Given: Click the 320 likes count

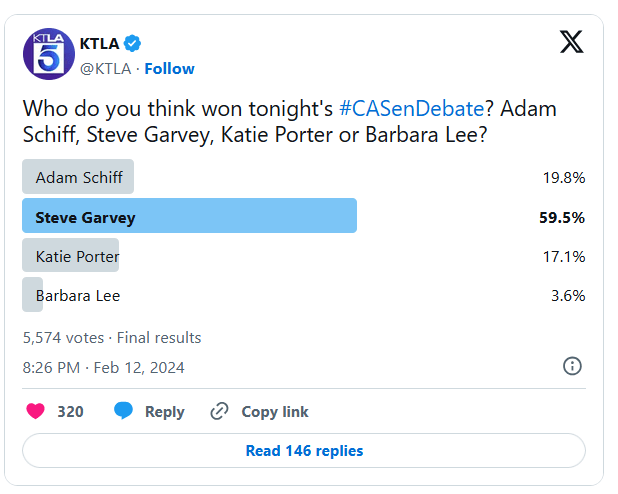Looking at the screenshot, I should pyautogui.click(x=70, y=411).
